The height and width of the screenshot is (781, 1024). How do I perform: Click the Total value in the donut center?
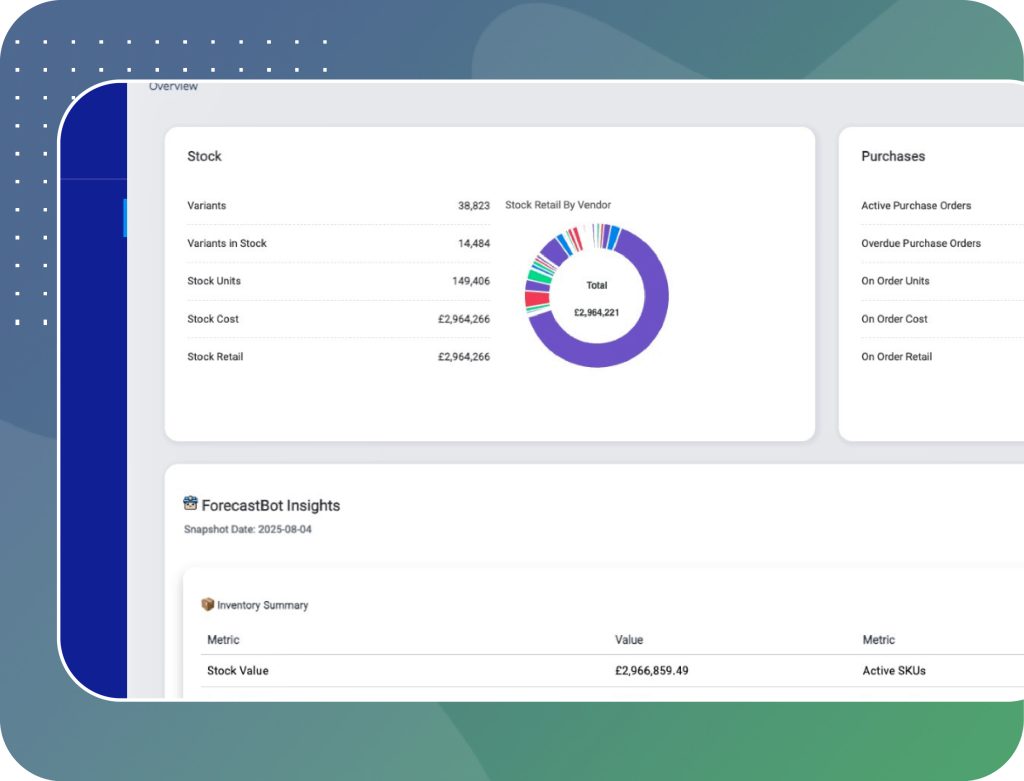click(596, 312)
